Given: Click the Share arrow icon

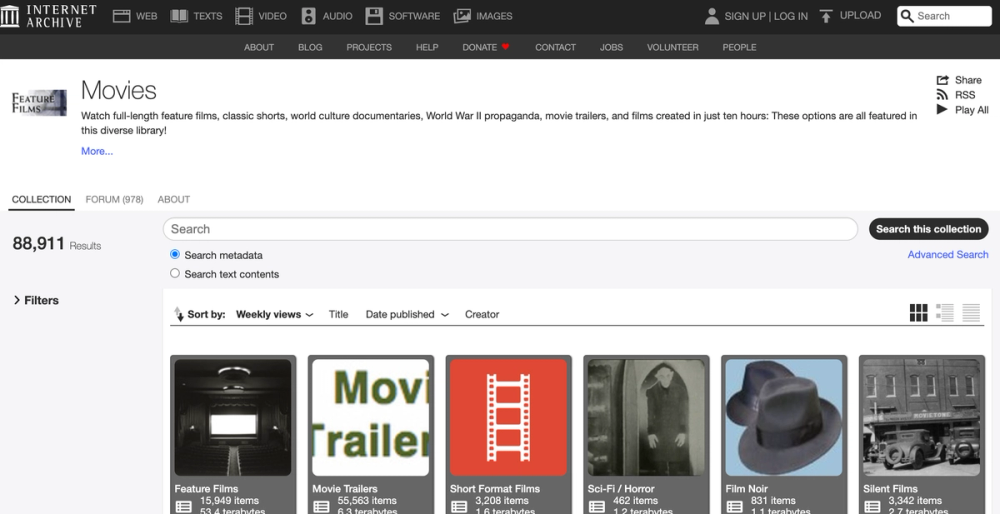Looking at the screenshot, I should (x=943, y=80).
